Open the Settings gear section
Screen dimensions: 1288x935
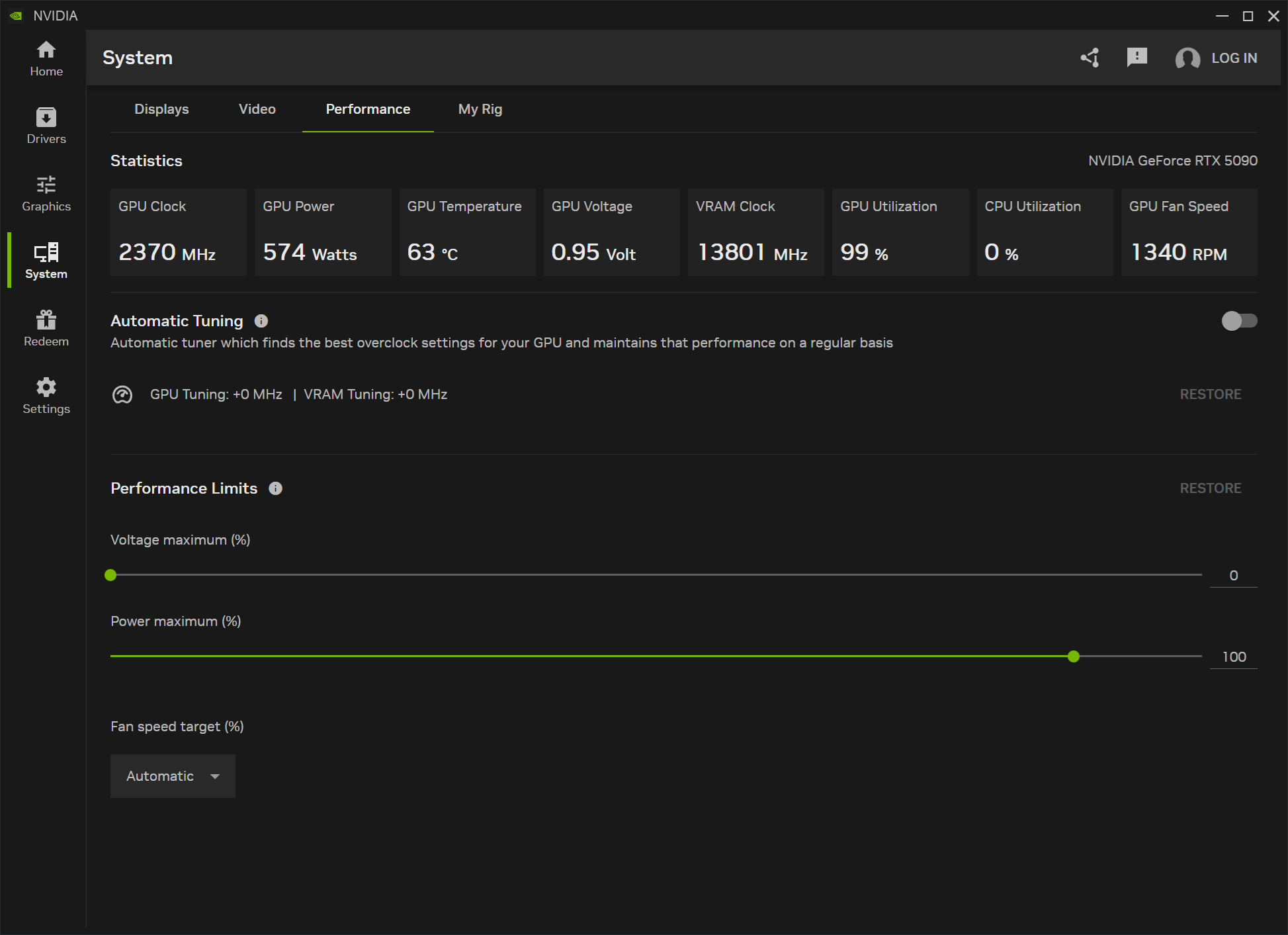click(x=46, y=396)
